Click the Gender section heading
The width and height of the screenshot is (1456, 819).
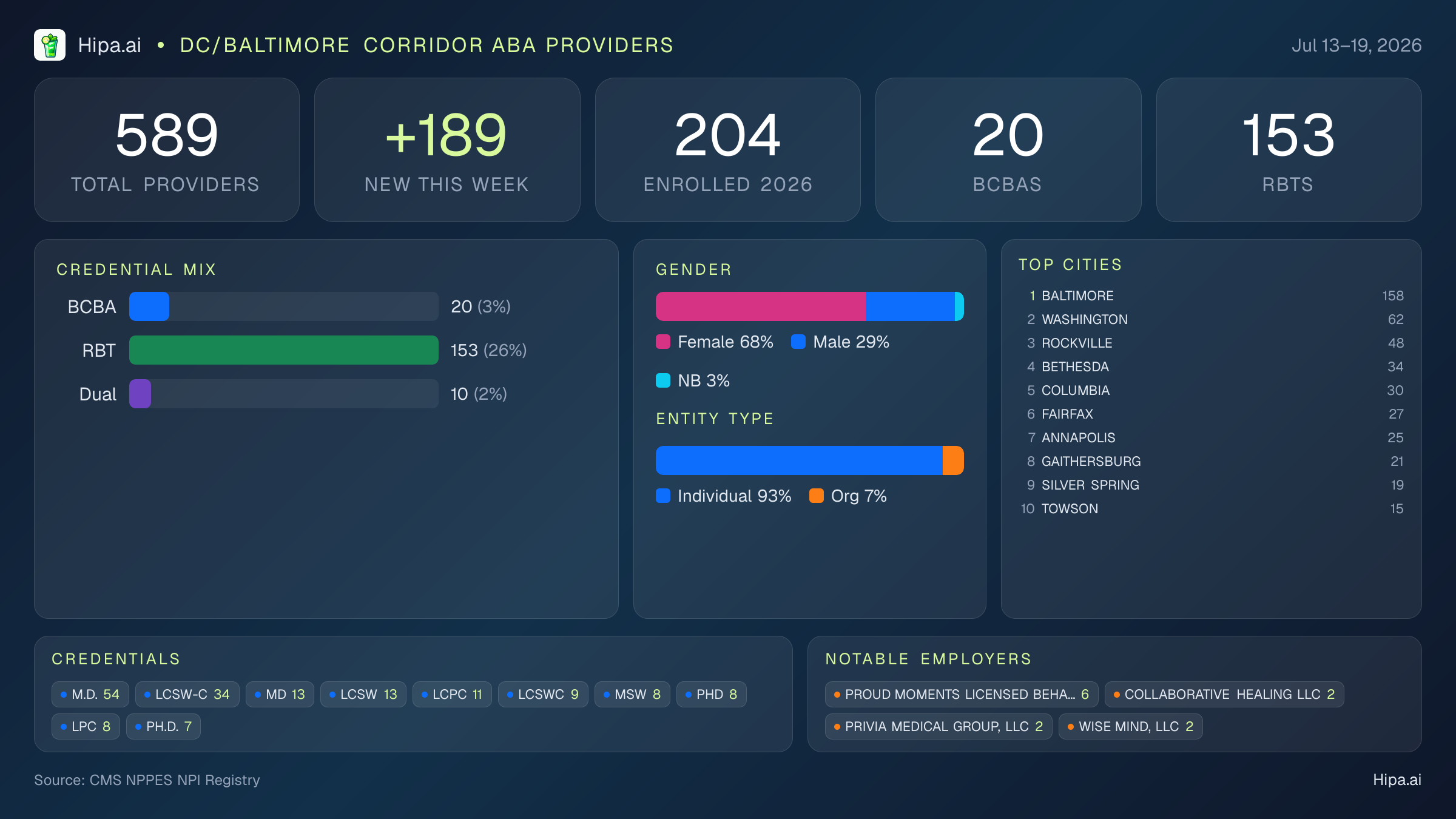[694, 269]
